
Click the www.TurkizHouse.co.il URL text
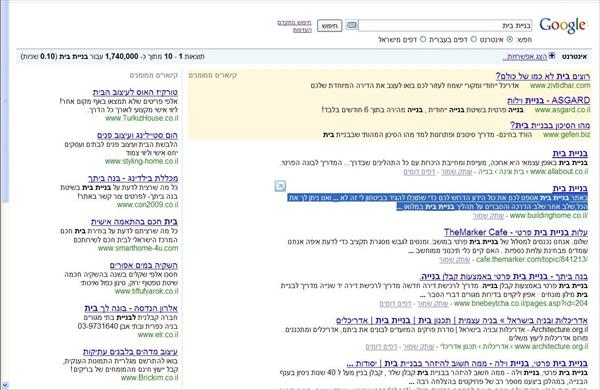coord(142,118)
